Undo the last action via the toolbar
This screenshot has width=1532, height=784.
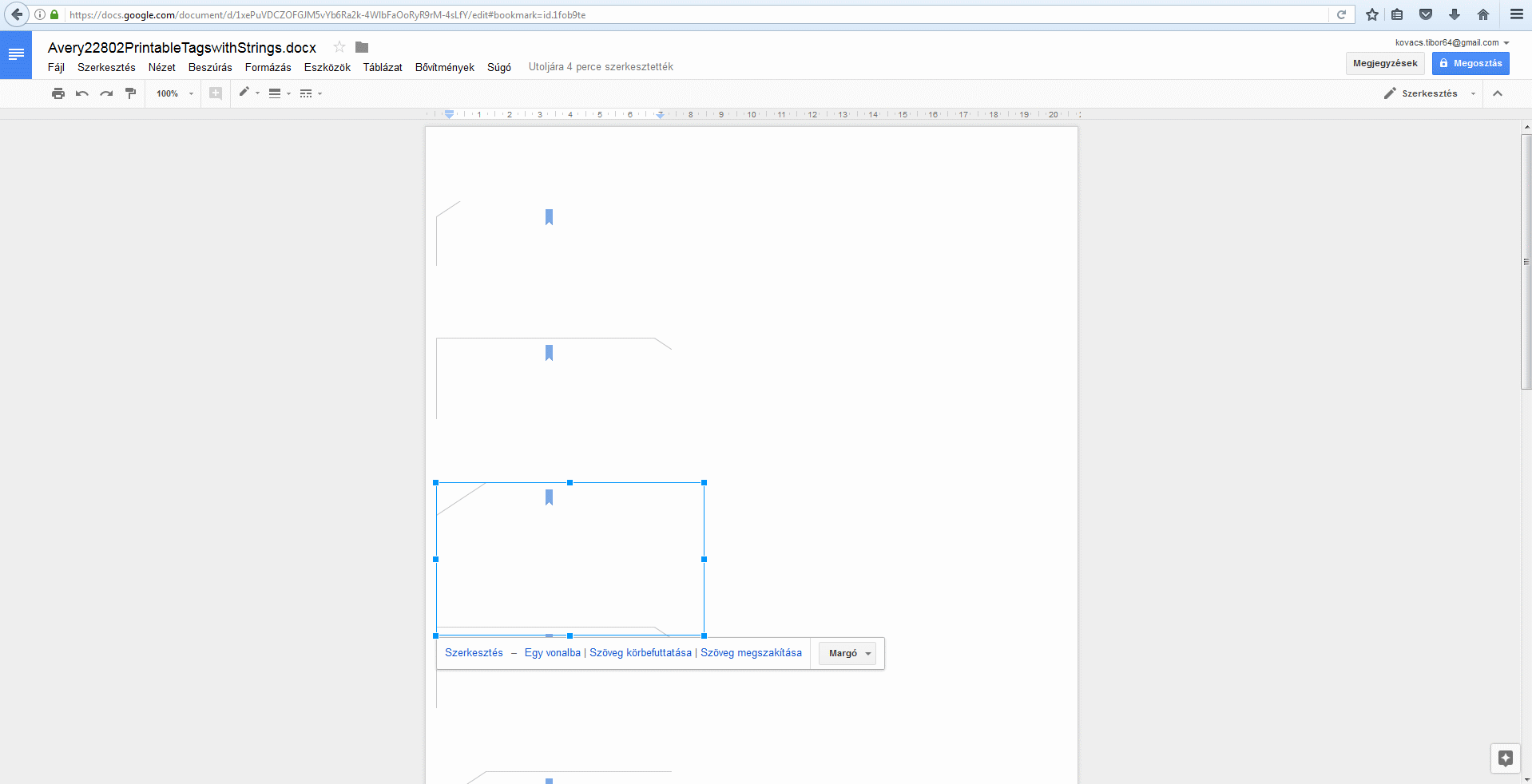coord(82,93)
